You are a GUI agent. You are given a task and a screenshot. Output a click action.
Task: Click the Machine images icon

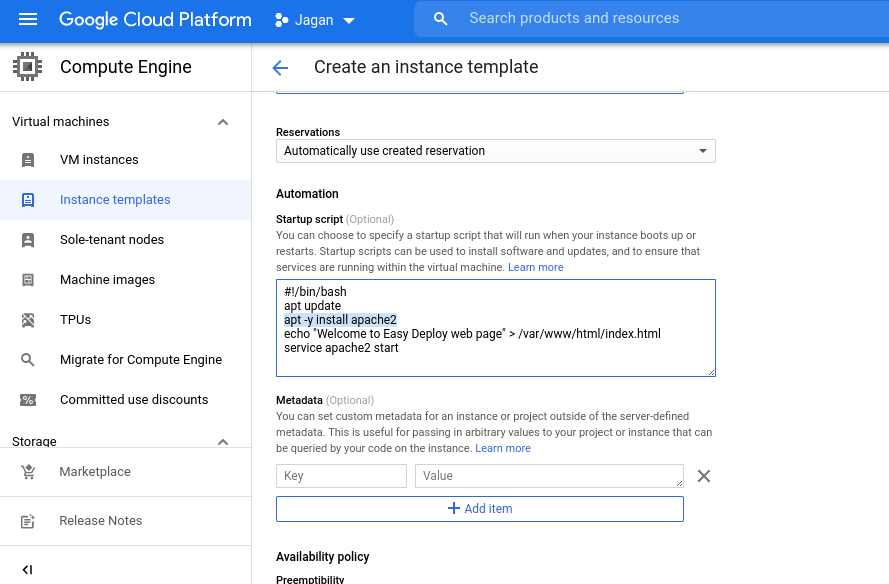[x=28, y=280]
